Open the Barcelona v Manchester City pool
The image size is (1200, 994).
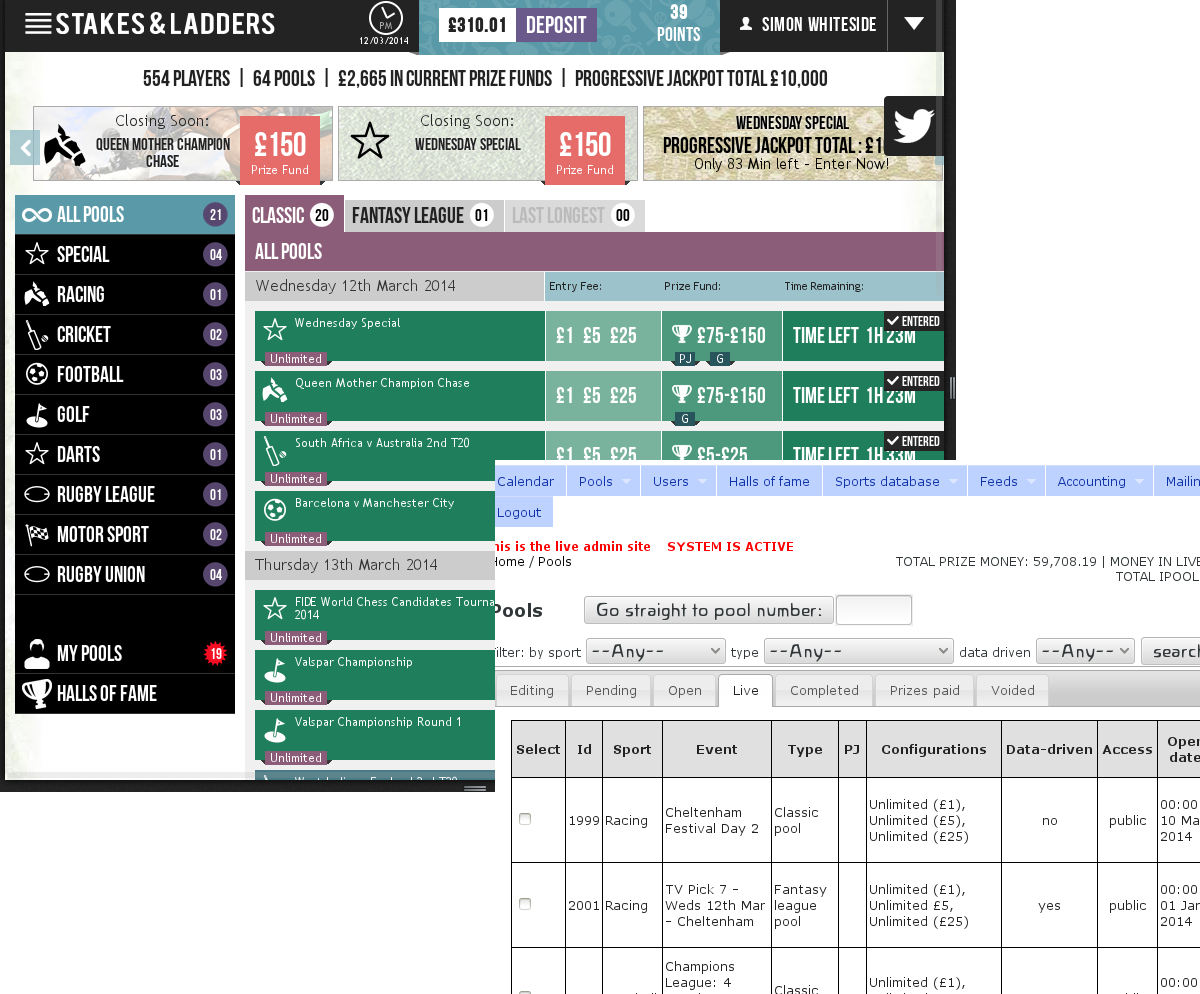point(375,517)
